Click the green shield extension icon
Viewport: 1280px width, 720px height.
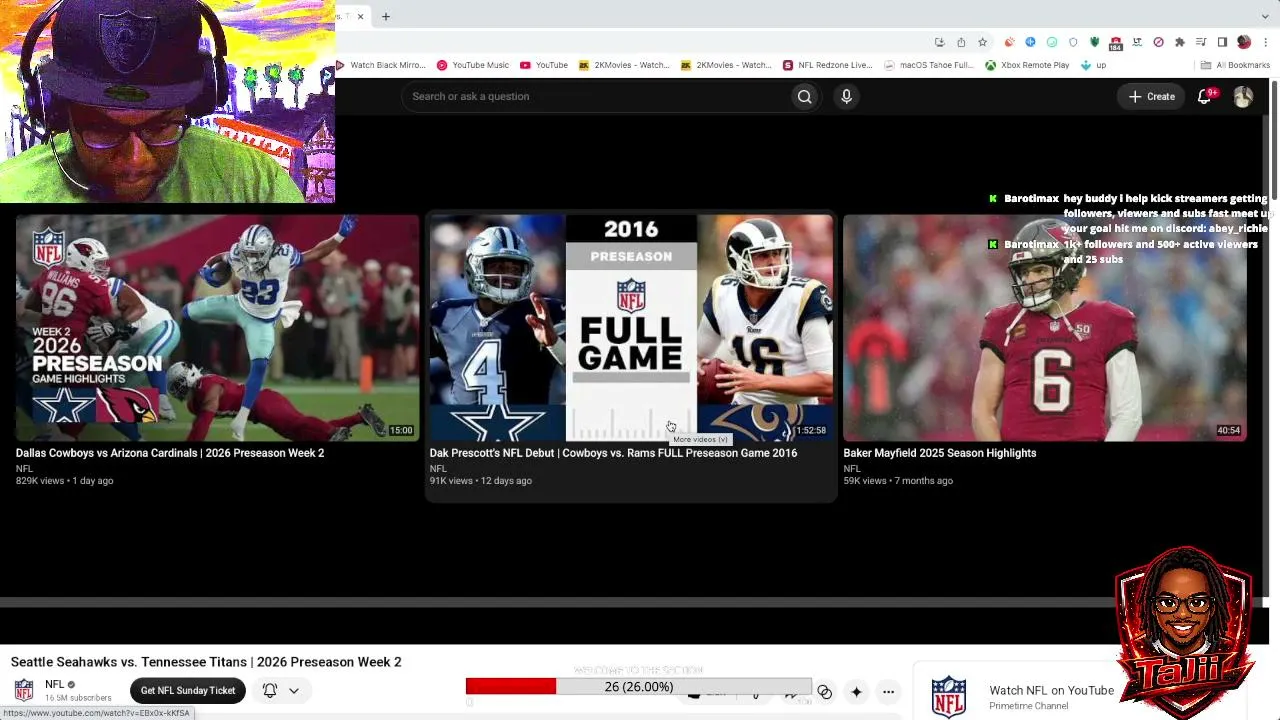1095,42
